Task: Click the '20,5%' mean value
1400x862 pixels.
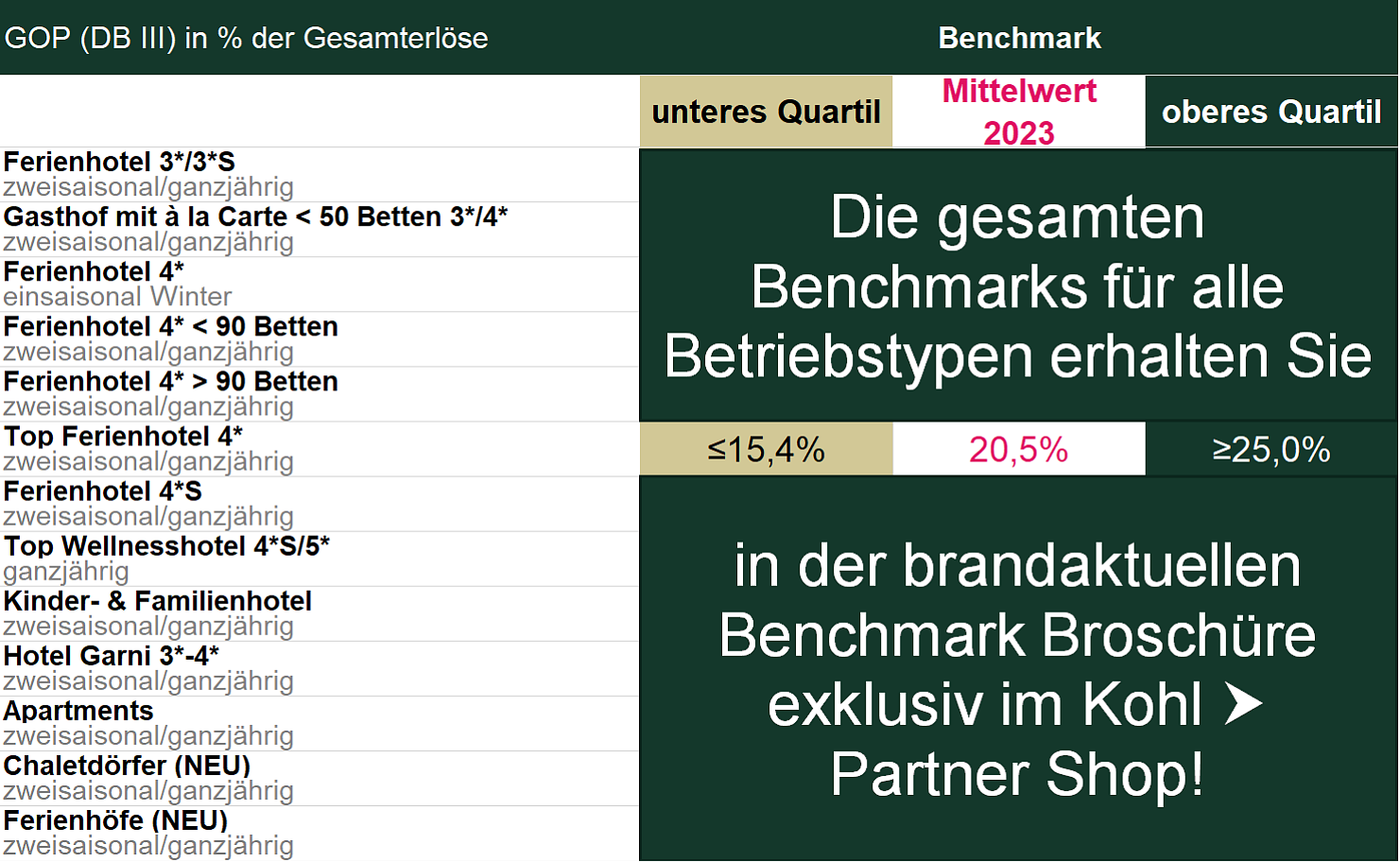Action: 1019,449
